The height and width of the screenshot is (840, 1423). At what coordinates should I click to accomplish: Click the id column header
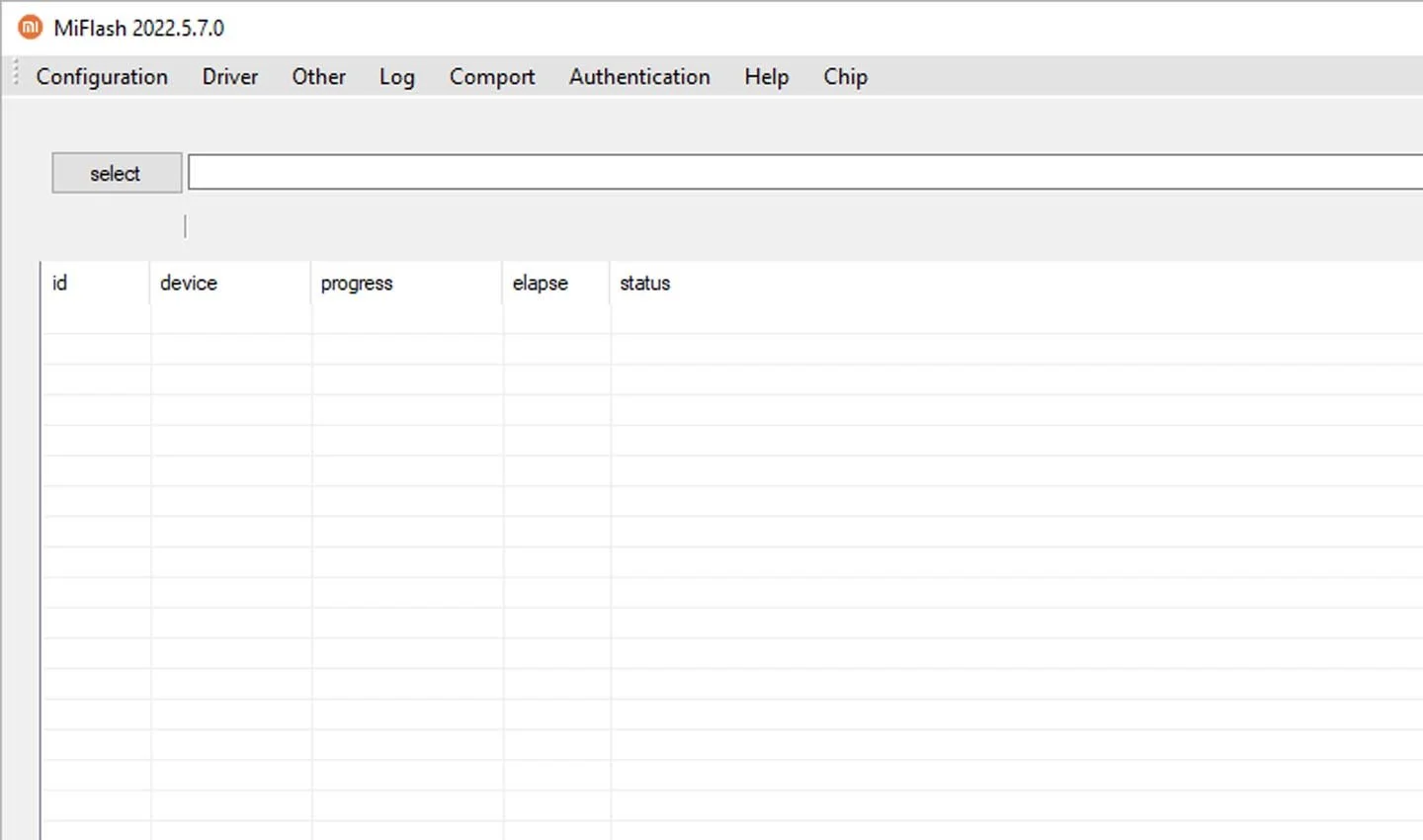point(96,283)
